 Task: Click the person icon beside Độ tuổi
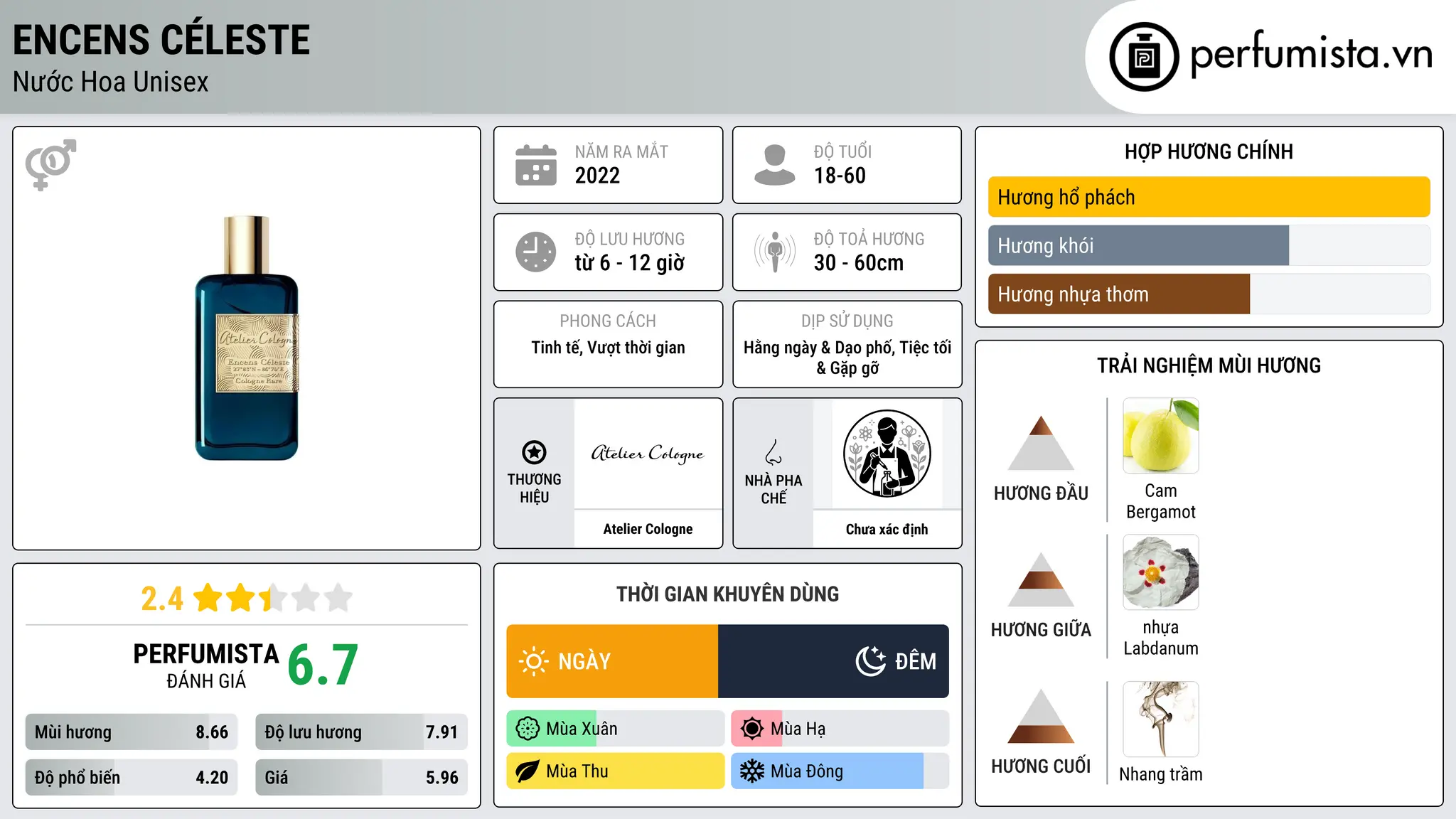(x=775, y=165)
